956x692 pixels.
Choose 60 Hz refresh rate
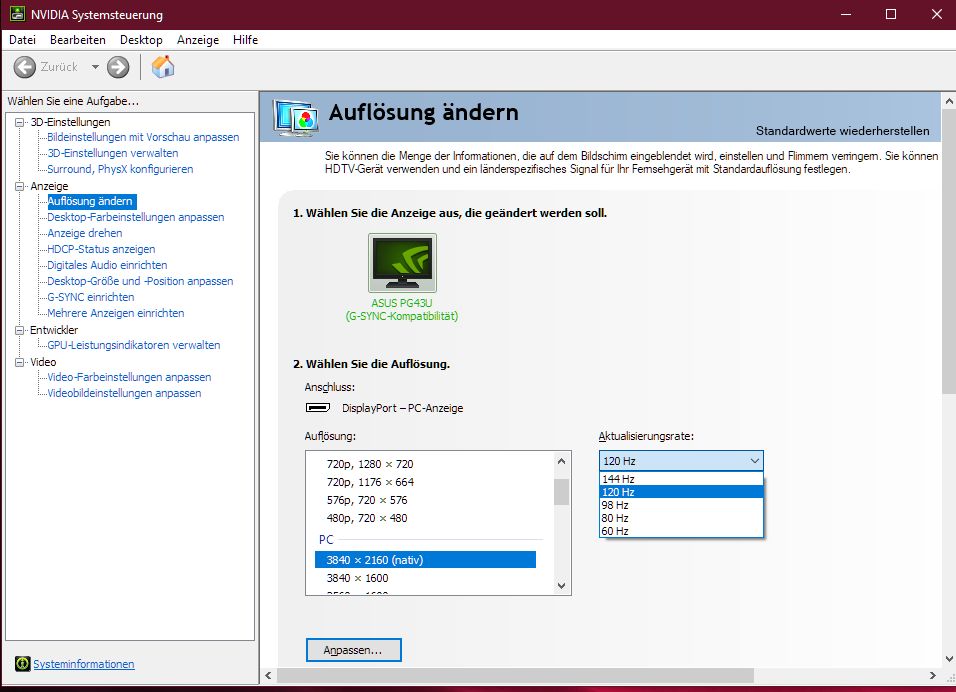click(x=681, y=530)
